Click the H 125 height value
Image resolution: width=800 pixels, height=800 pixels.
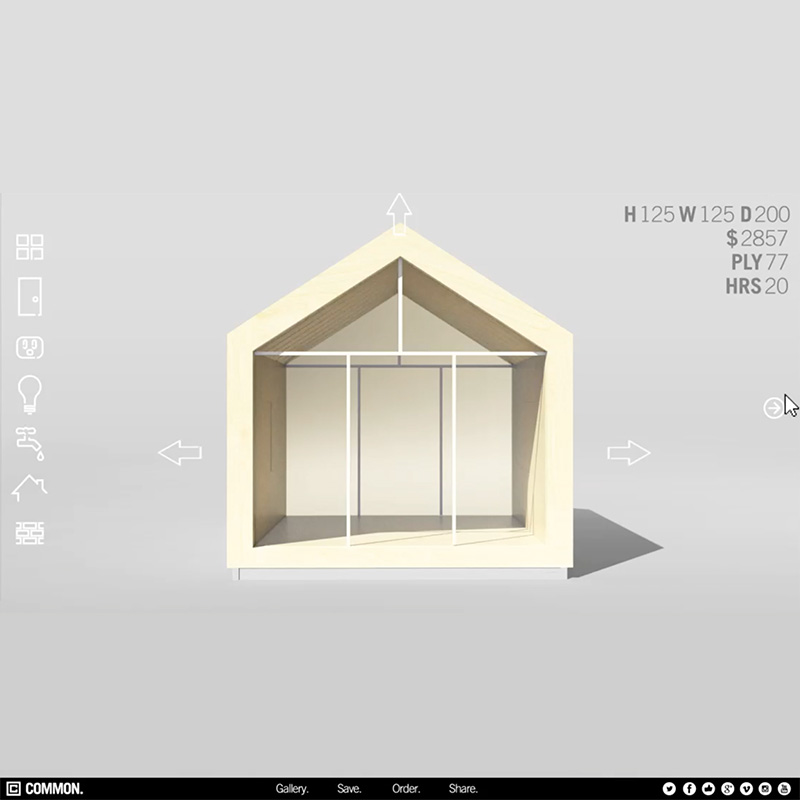point(649,214)
